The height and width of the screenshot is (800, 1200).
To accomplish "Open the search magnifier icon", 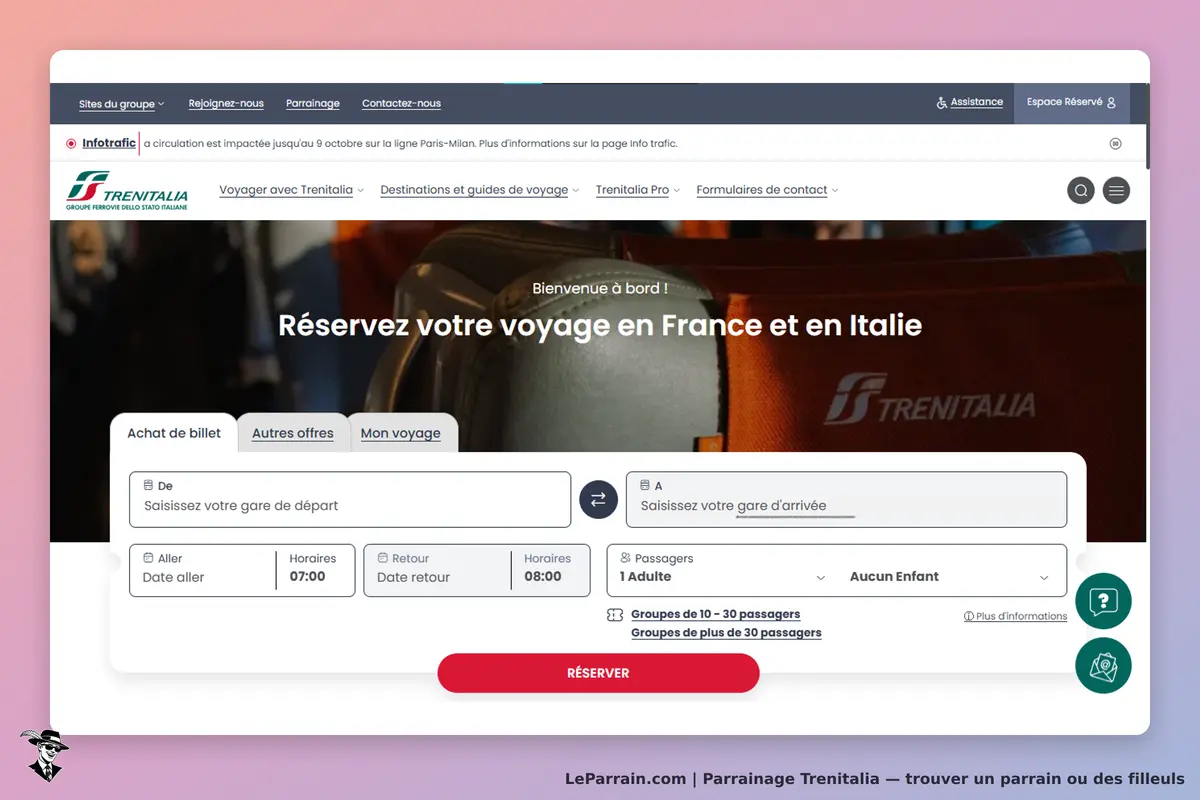I will 1081,190.
